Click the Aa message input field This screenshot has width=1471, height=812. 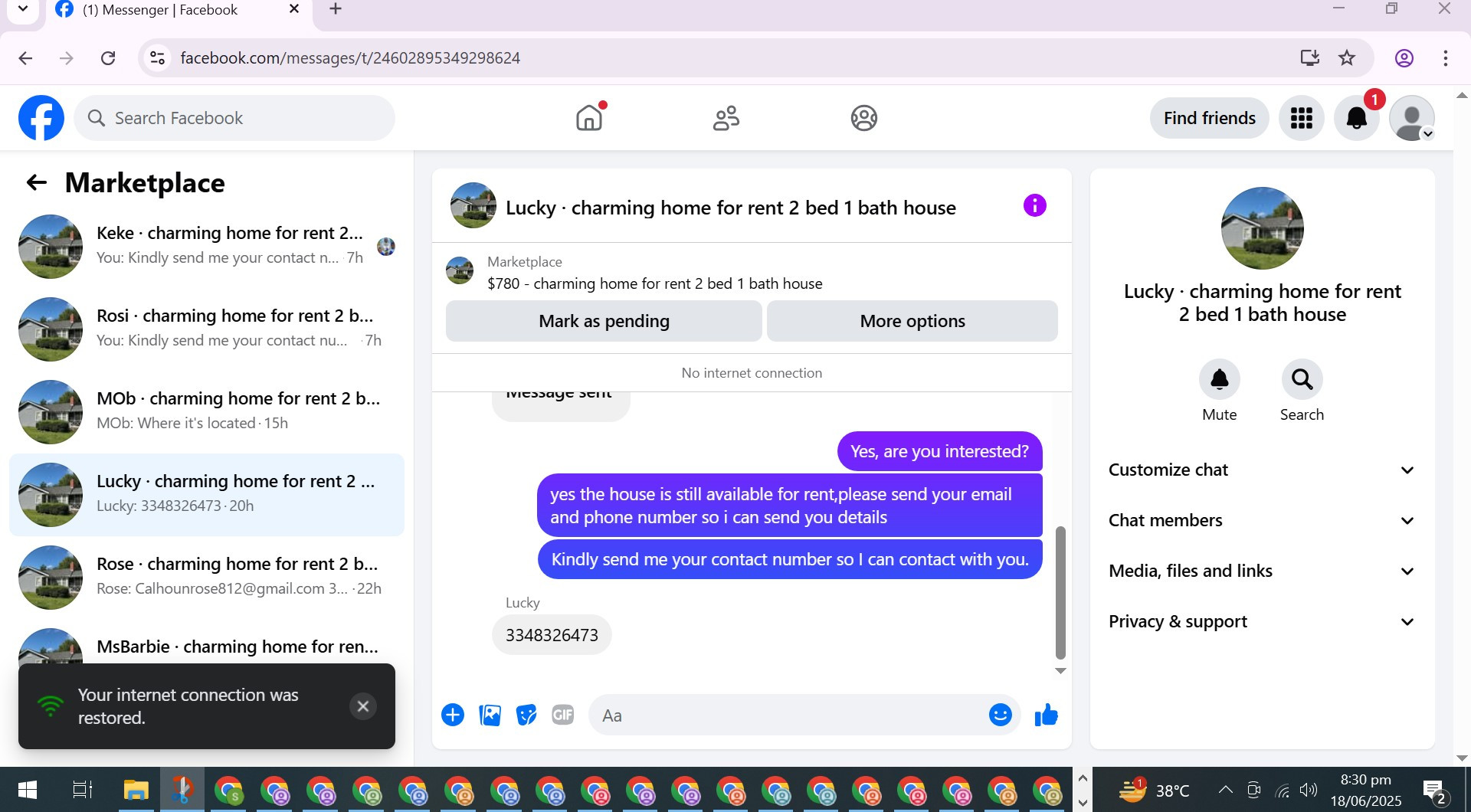(x=789, y=715)
